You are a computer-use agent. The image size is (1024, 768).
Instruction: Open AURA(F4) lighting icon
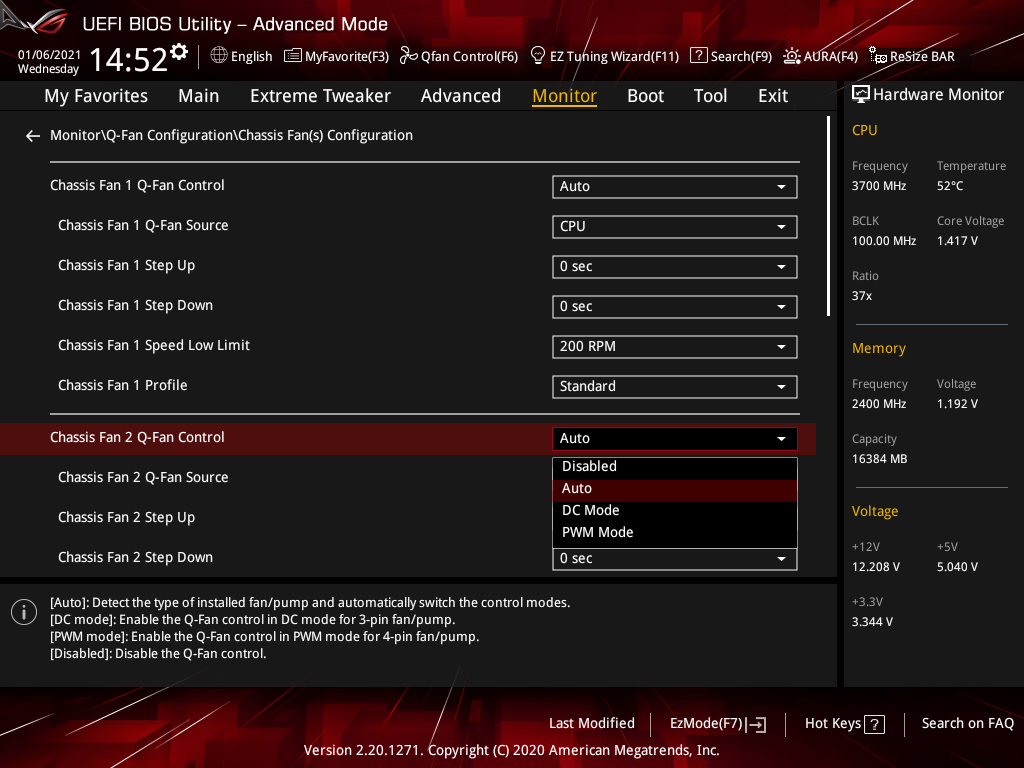pos(792,56)
